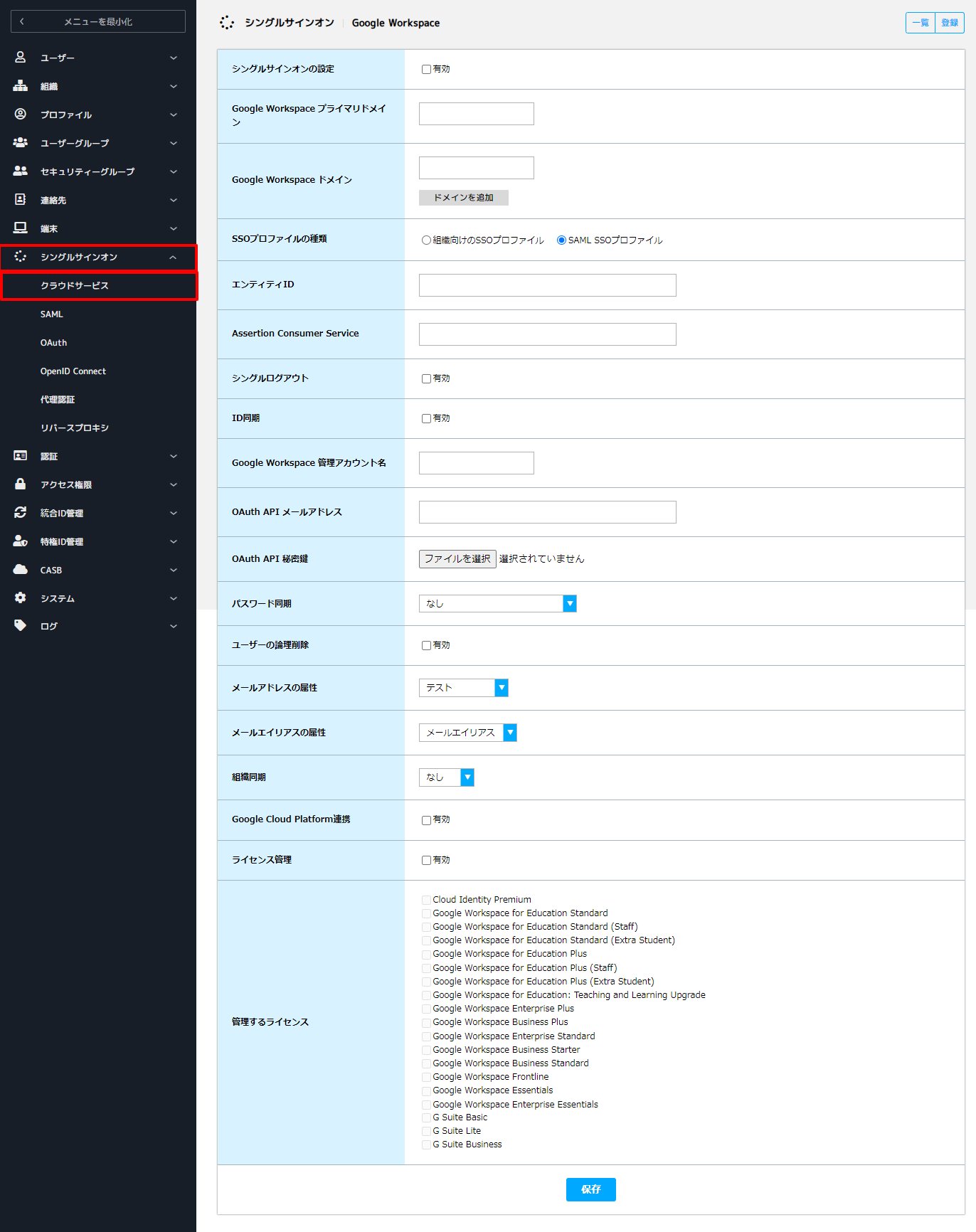Click the 一覧 button at top right
The image size is (976, 1232).
[921, 23]
